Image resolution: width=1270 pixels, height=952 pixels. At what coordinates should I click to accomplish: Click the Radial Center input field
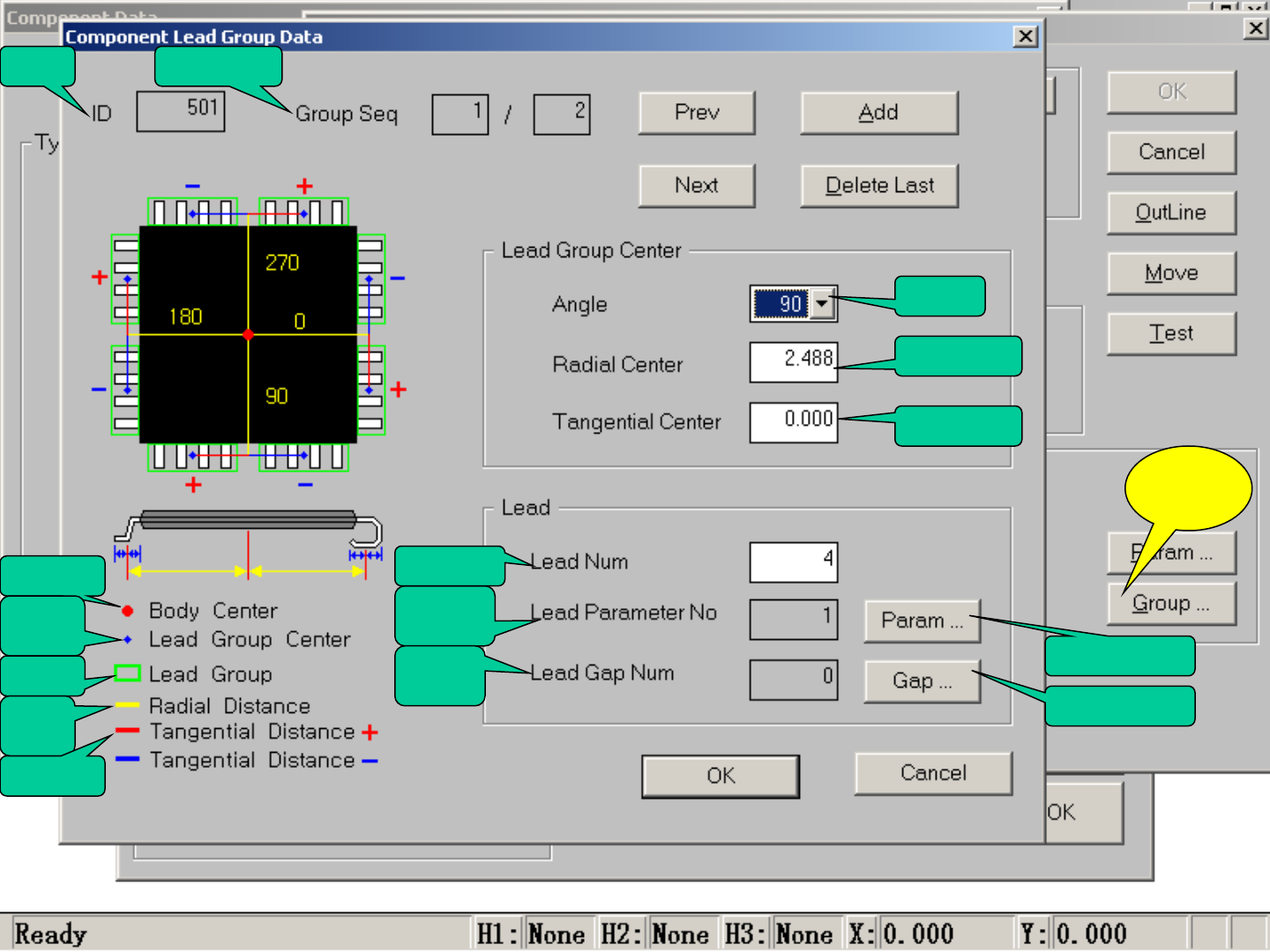point(793,362)
